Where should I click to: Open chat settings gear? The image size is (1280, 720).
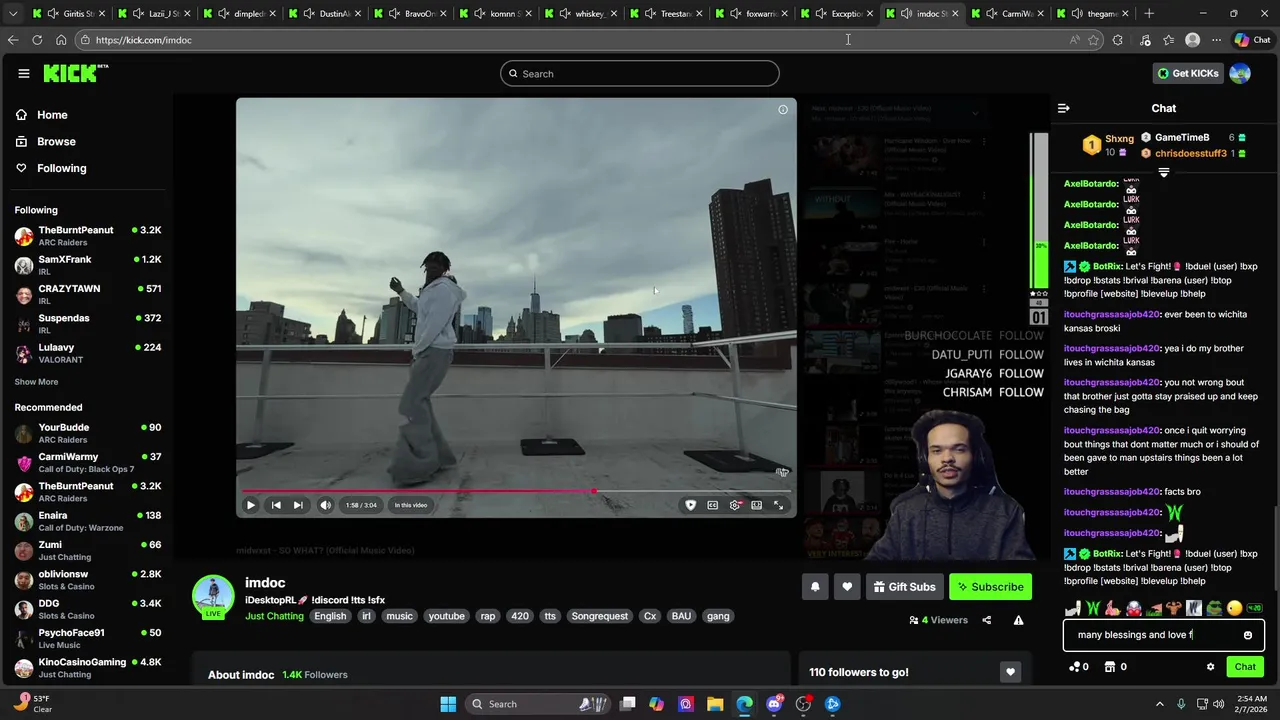coord(1210,667)
